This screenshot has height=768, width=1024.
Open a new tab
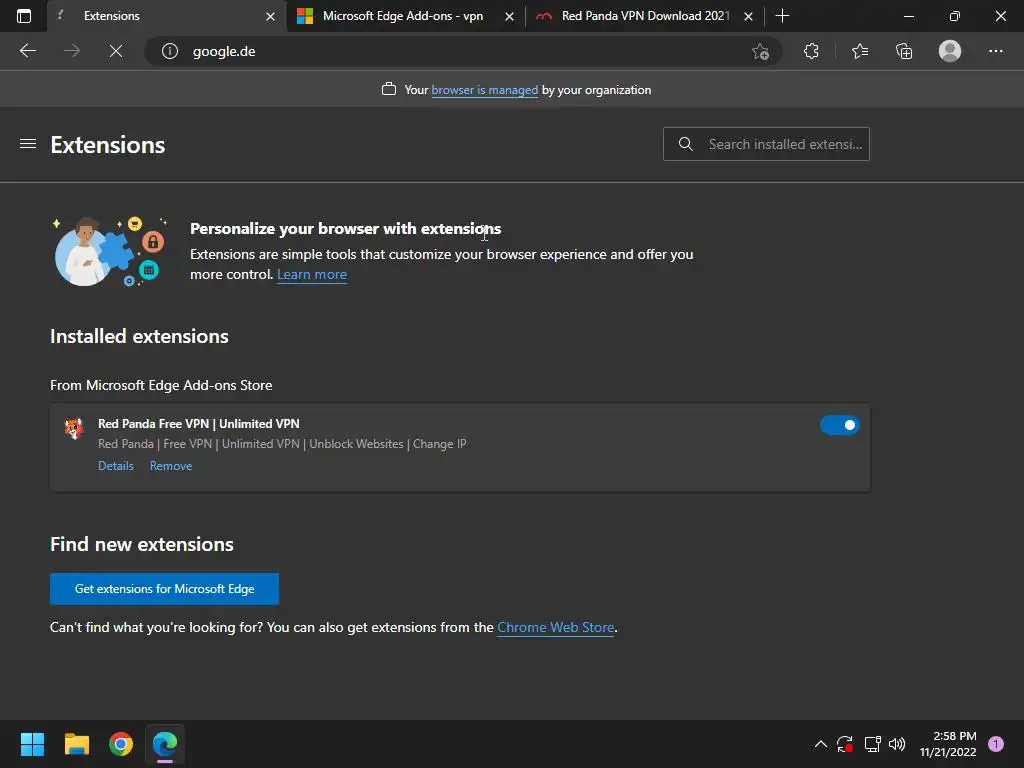pos(782,16)
